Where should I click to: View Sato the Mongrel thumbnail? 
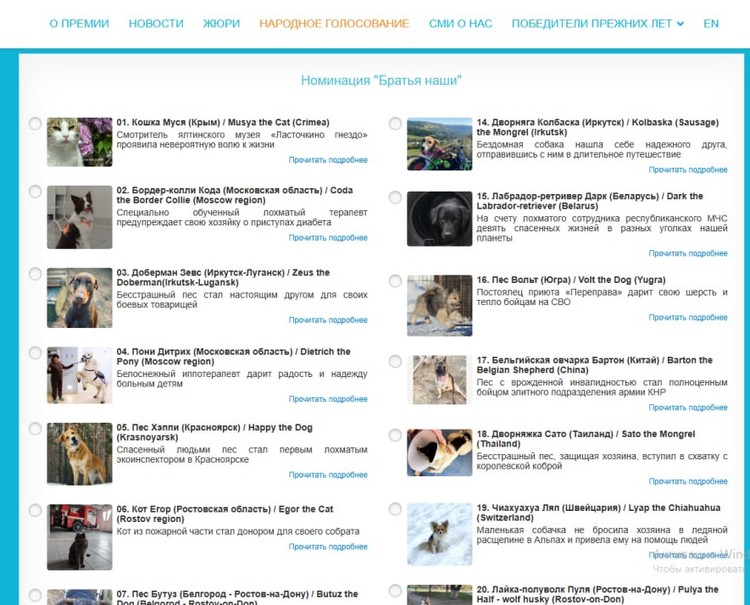439,453
